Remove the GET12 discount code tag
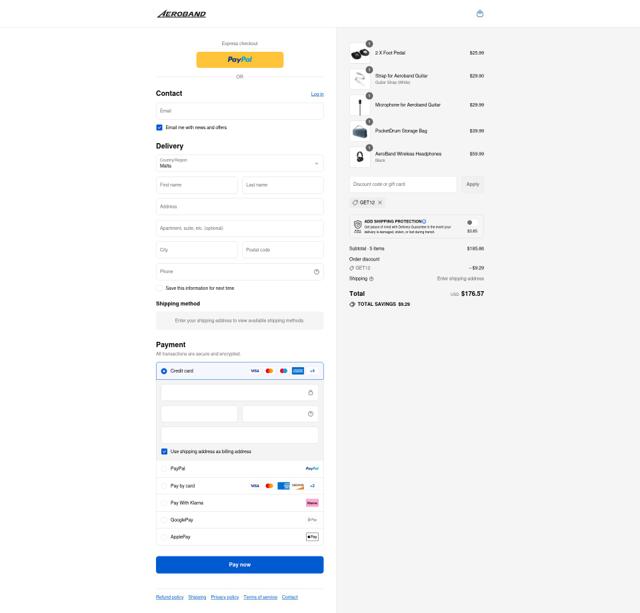The height and width of the screenshot is (613, 640). (380, 202)
